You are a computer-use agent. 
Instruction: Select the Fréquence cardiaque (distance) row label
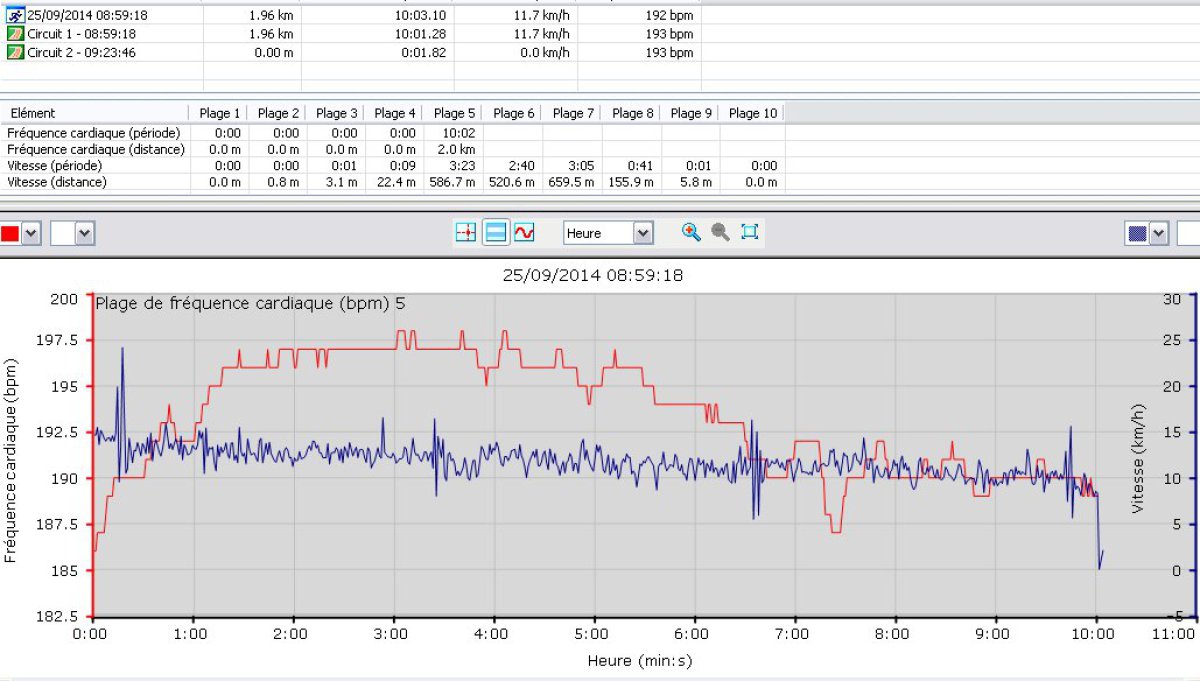[x=96, y=149]
